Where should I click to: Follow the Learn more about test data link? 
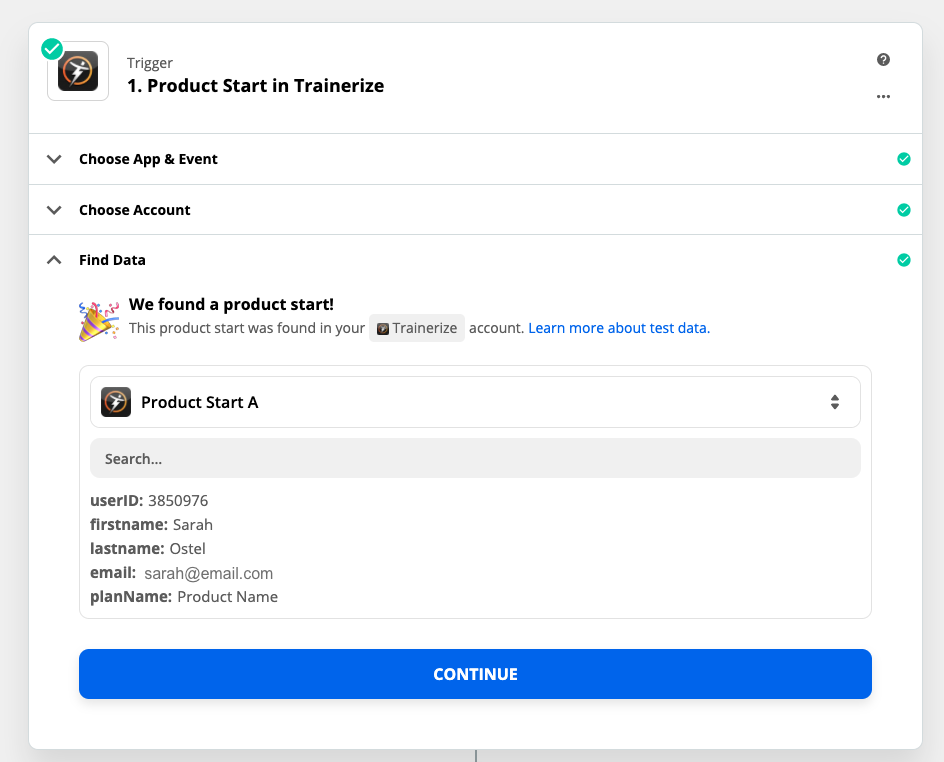coord(619,328)
